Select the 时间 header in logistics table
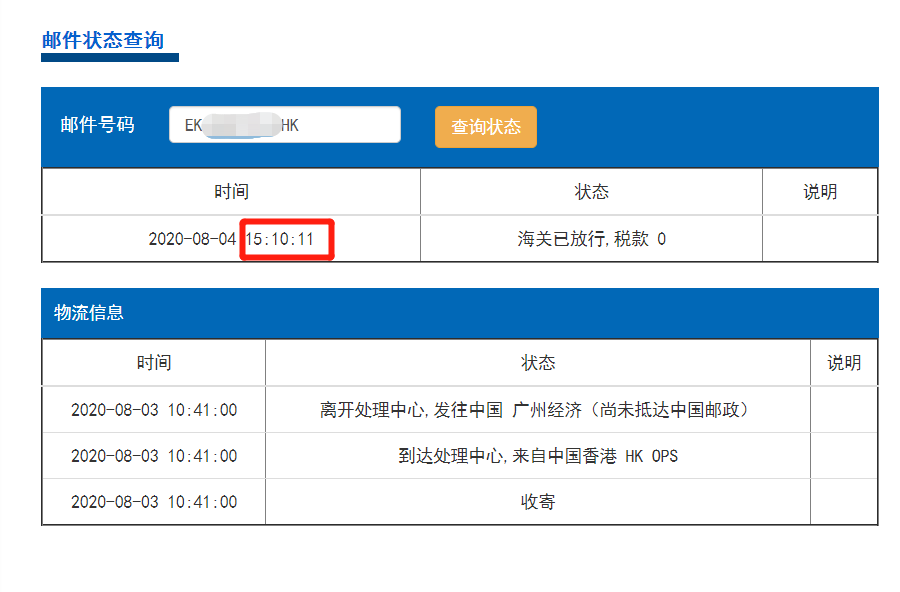The image size is (900, 592). pyautogui.click(x=152, y=363)
